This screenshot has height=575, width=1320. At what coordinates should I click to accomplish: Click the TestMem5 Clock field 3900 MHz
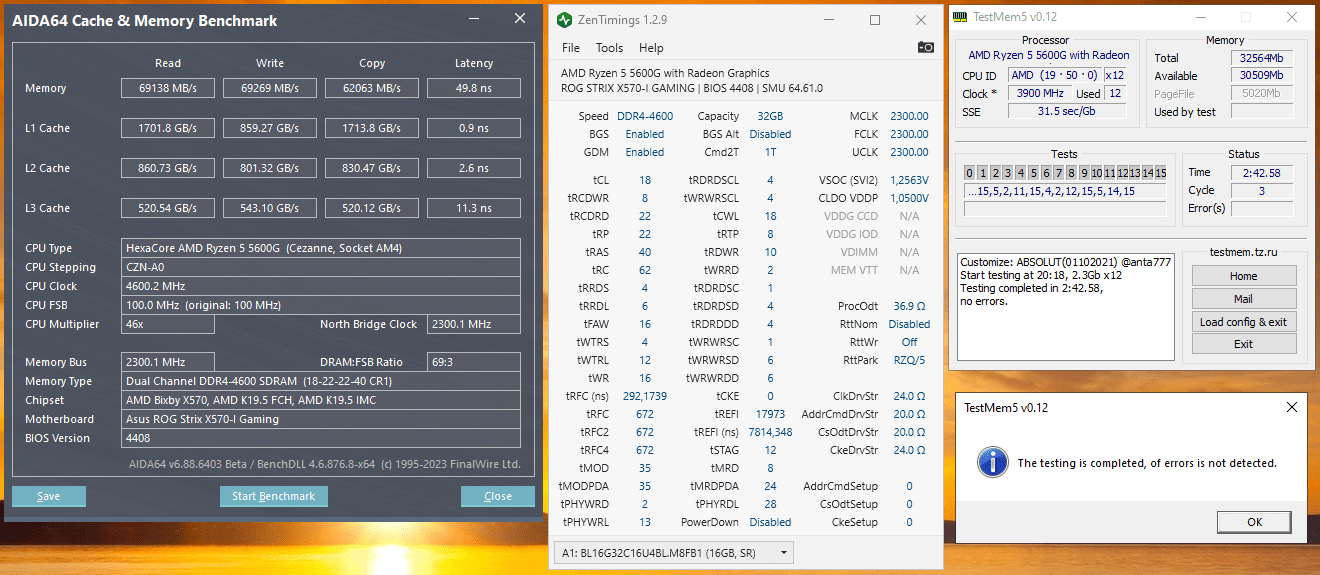(1040, 93)
